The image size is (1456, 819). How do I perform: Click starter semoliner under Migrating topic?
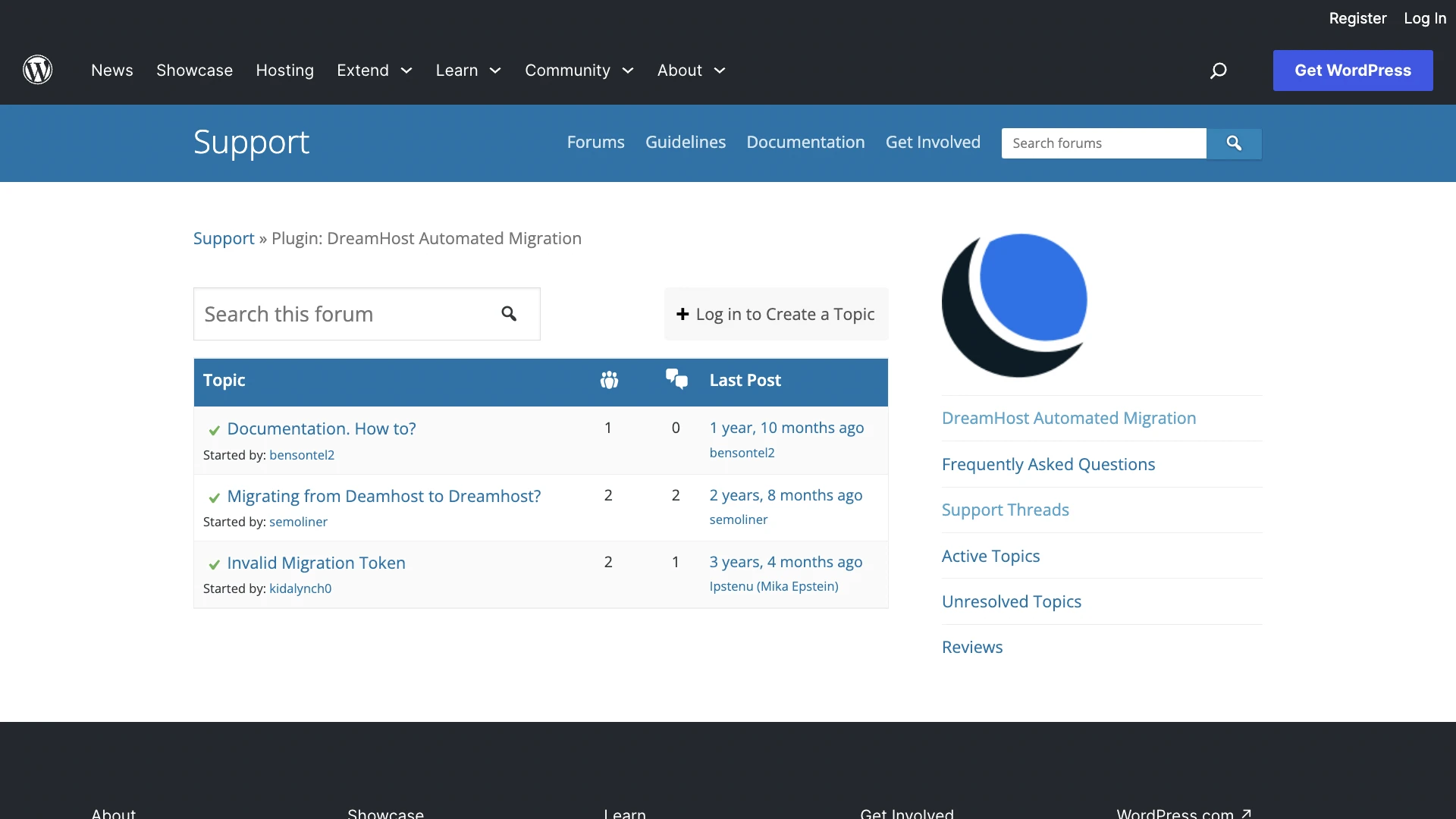[298, 522]
